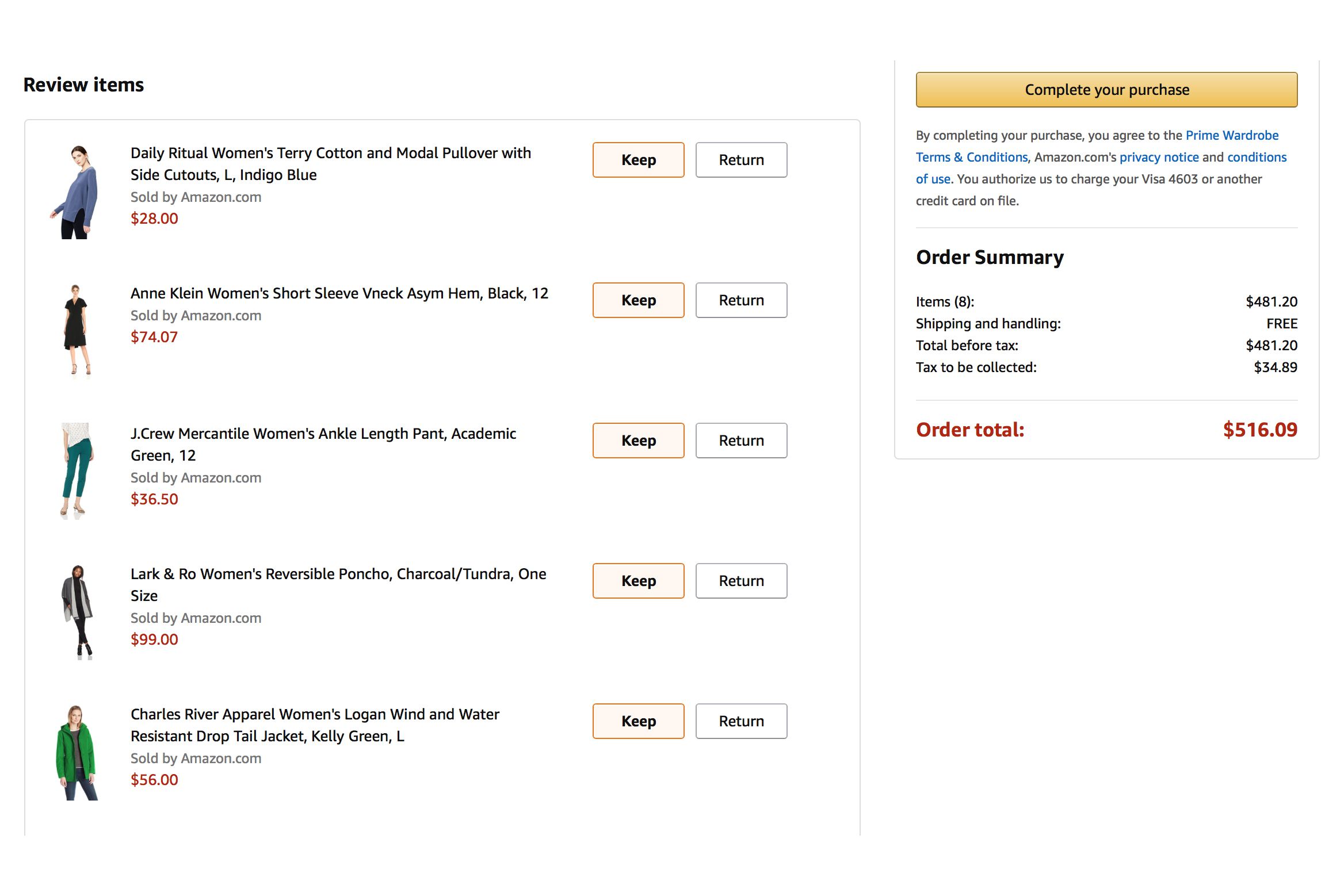
Task: Keep the Lark & Ro Reversible Poncho
Action: (x=638, y=581)
